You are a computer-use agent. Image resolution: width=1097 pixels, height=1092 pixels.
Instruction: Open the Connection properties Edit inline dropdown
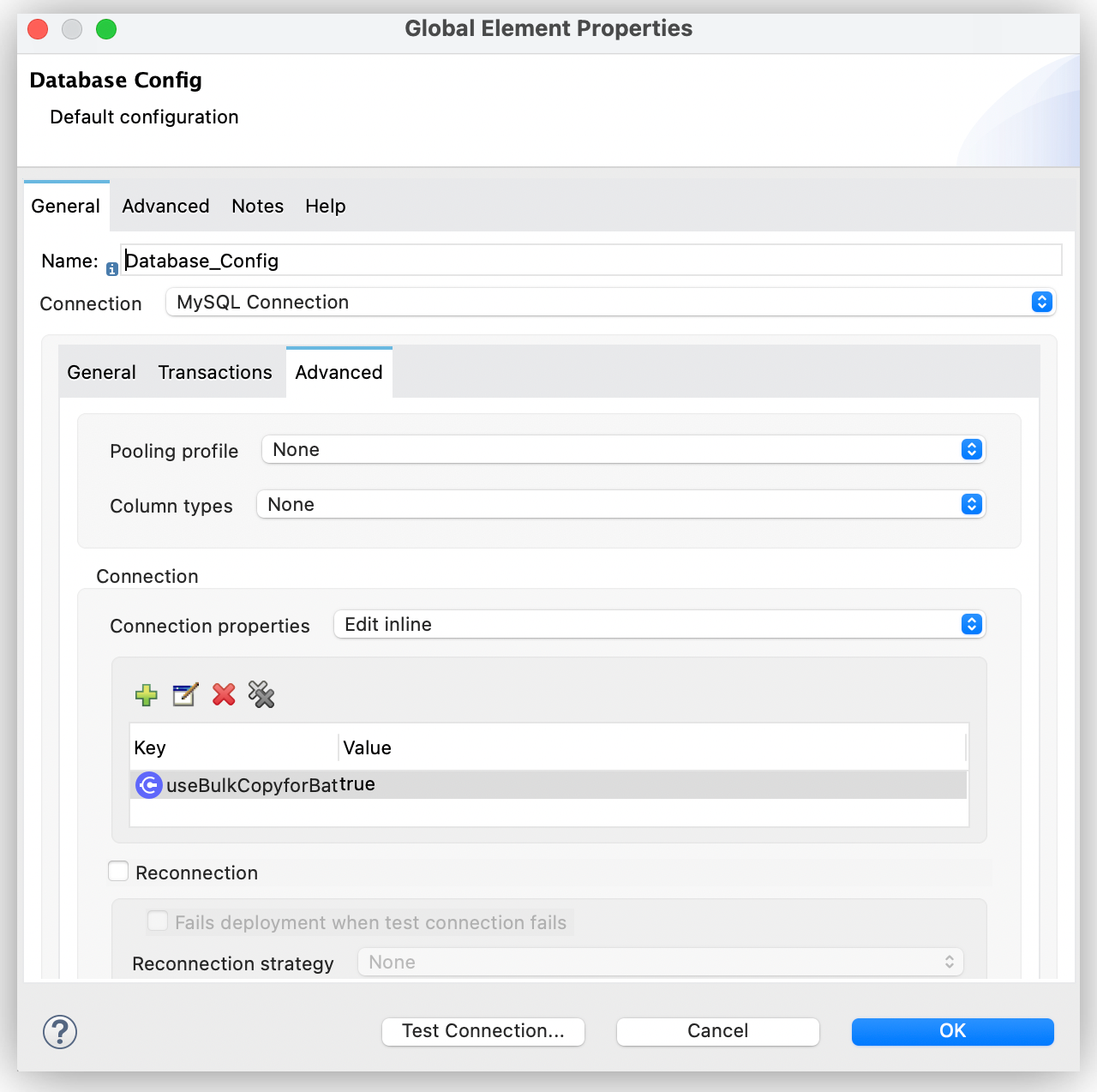click(659, 624)
